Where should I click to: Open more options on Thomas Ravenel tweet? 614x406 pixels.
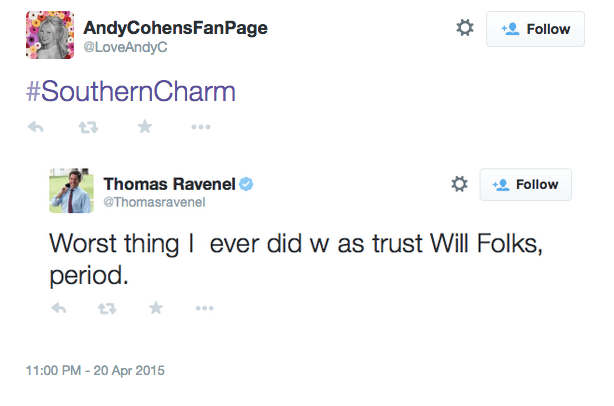[205, 308]
